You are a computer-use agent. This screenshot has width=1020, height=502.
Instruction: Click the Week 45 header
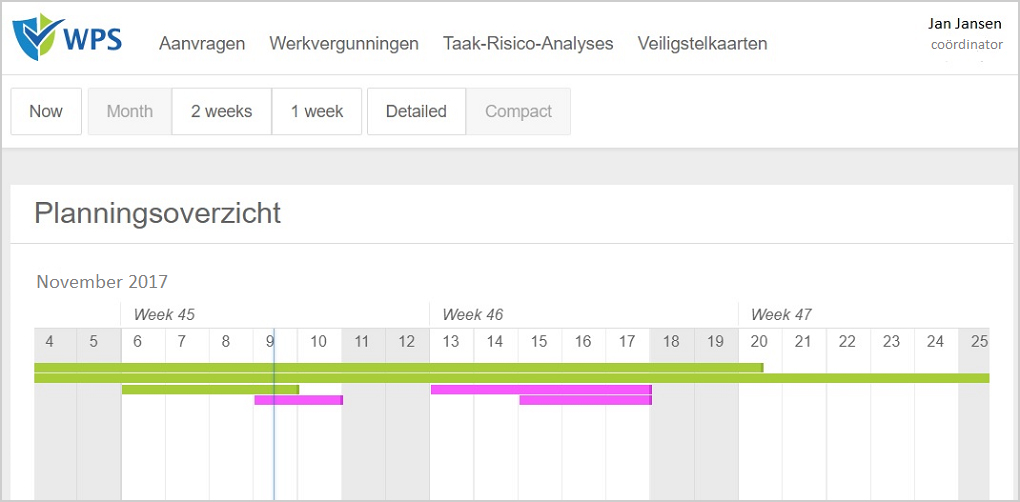click(x=164, y=315)
